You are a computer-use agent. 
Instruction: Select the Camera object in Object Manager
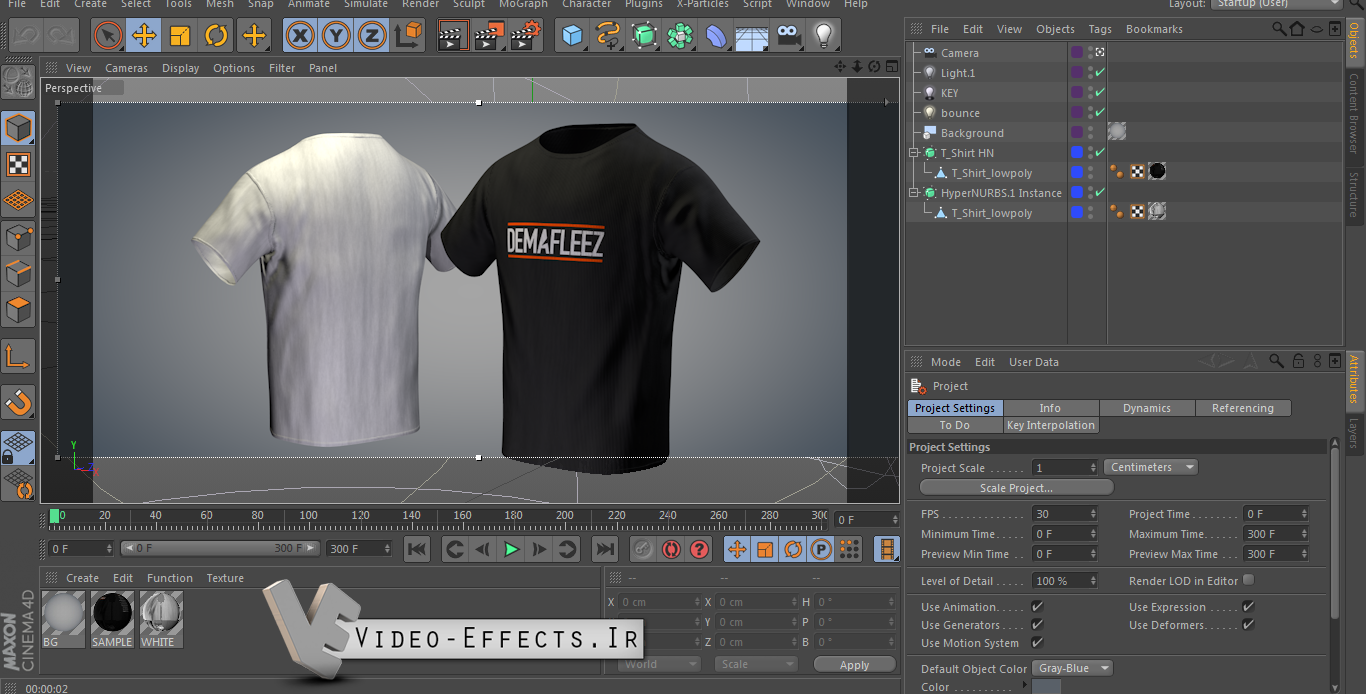pos(960,53)
